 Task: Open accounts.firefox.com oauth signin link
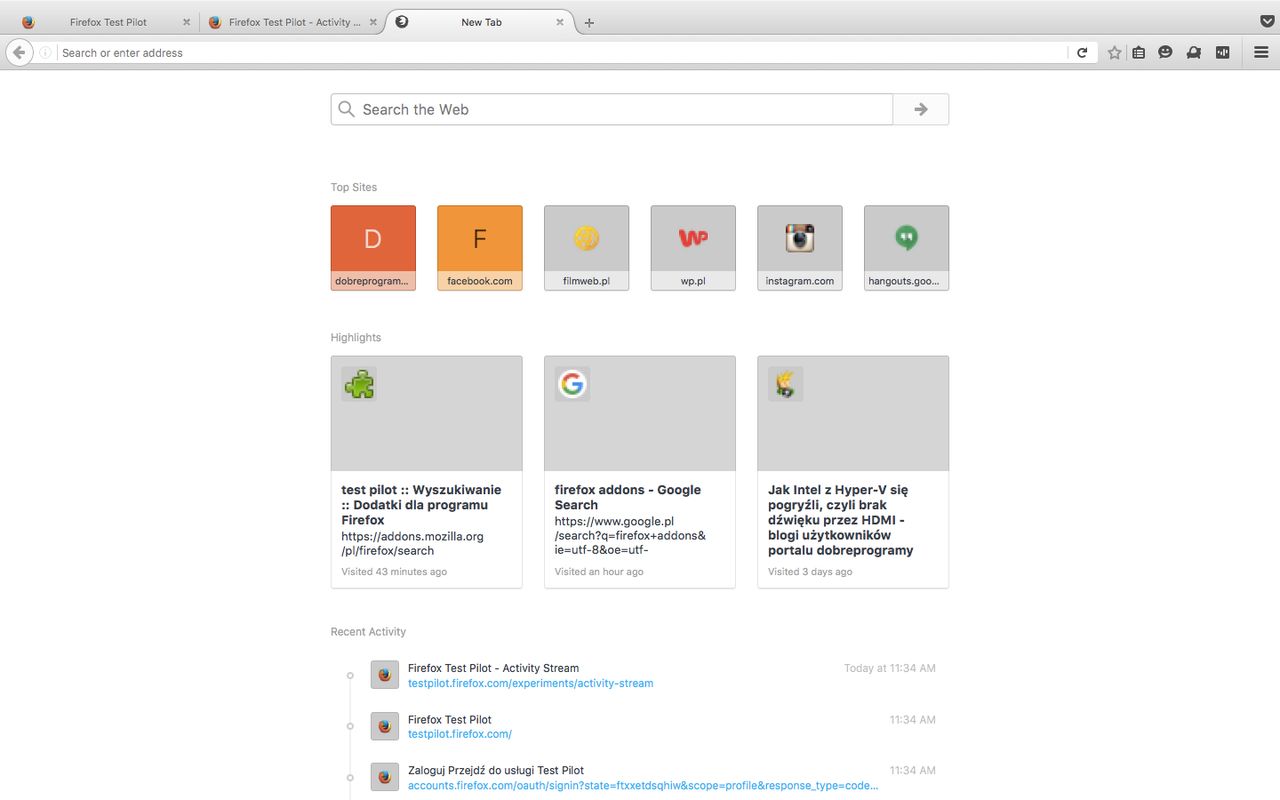643,786
